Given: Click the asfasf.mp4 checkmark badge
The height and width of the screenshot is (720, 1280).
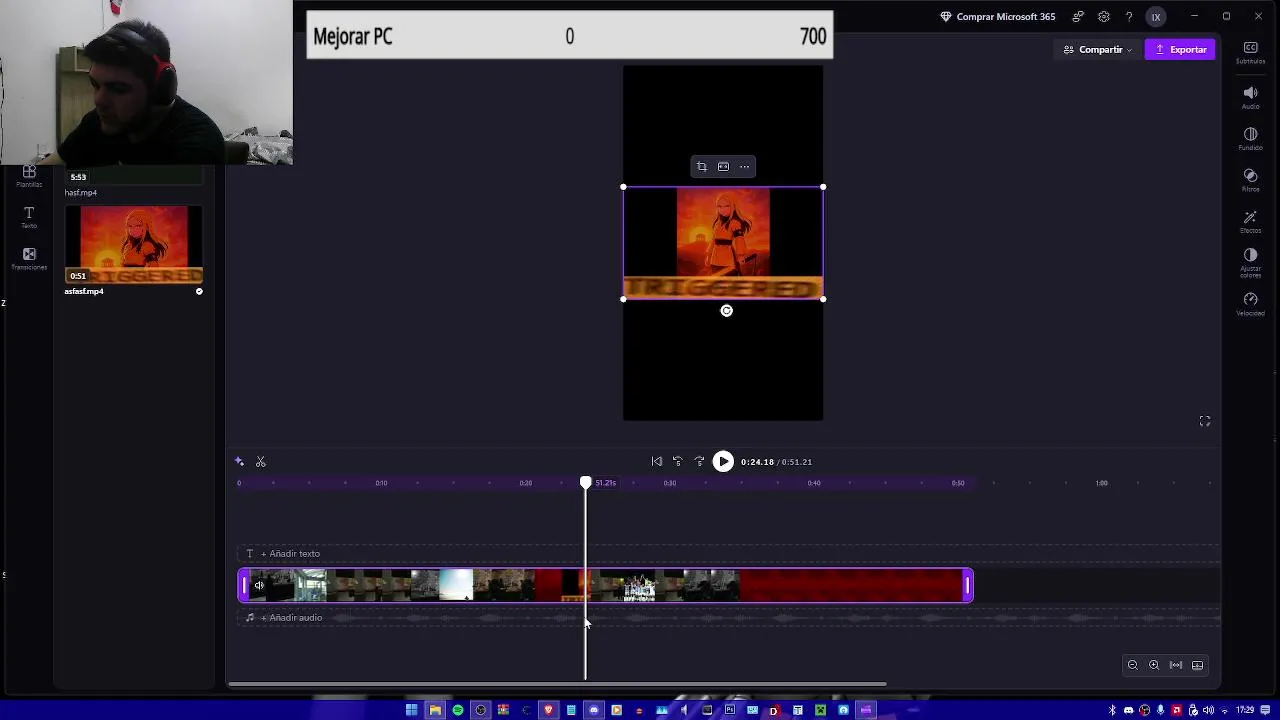Looking at the screenshot, I should 199,292.
